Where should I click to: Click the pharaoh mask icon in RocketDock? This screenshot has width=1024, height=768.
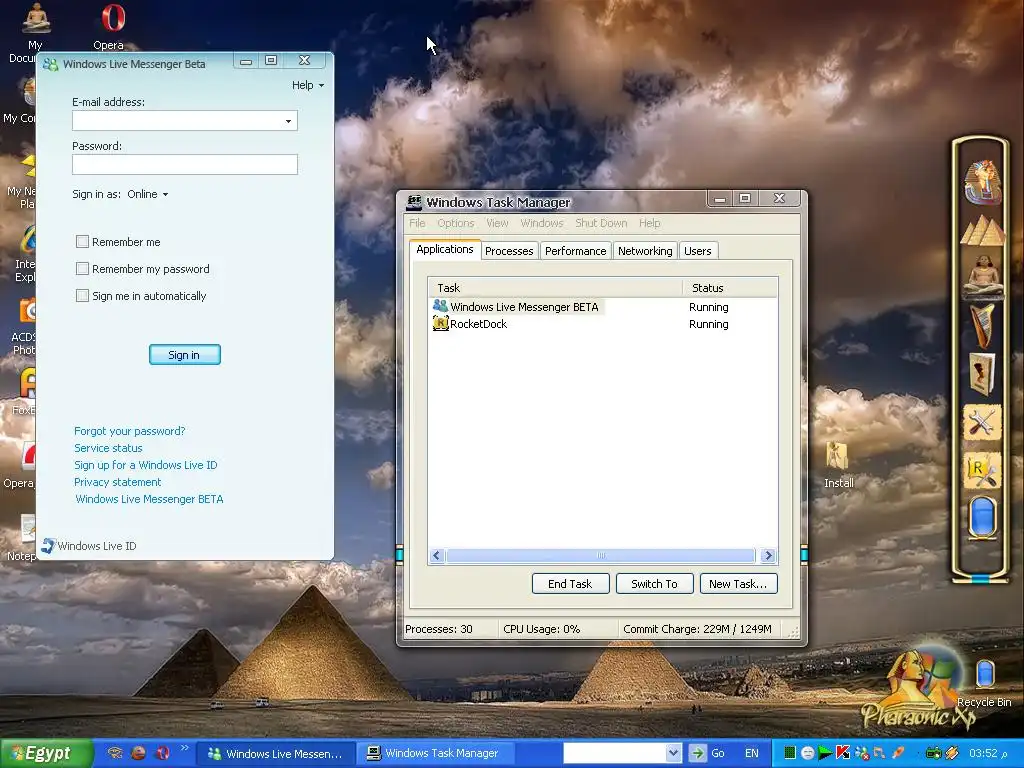click(x=982, y=183)
